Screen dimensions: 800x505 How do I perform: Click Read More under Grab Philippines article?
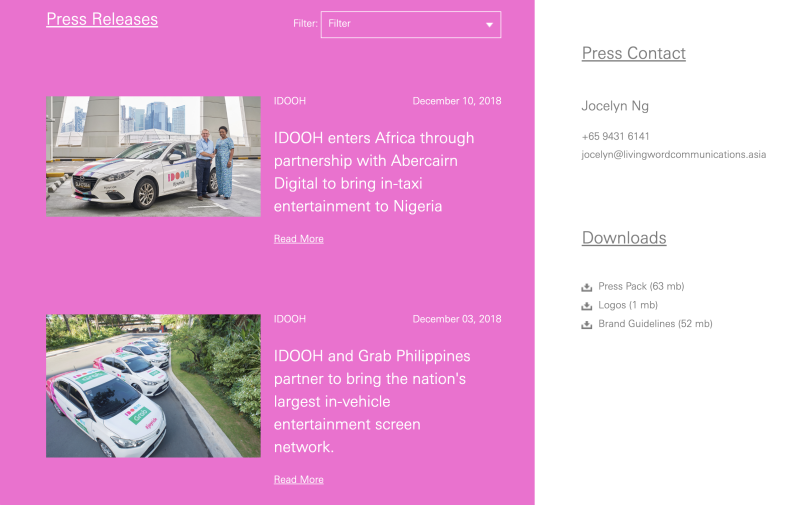[x=298, y=480]
